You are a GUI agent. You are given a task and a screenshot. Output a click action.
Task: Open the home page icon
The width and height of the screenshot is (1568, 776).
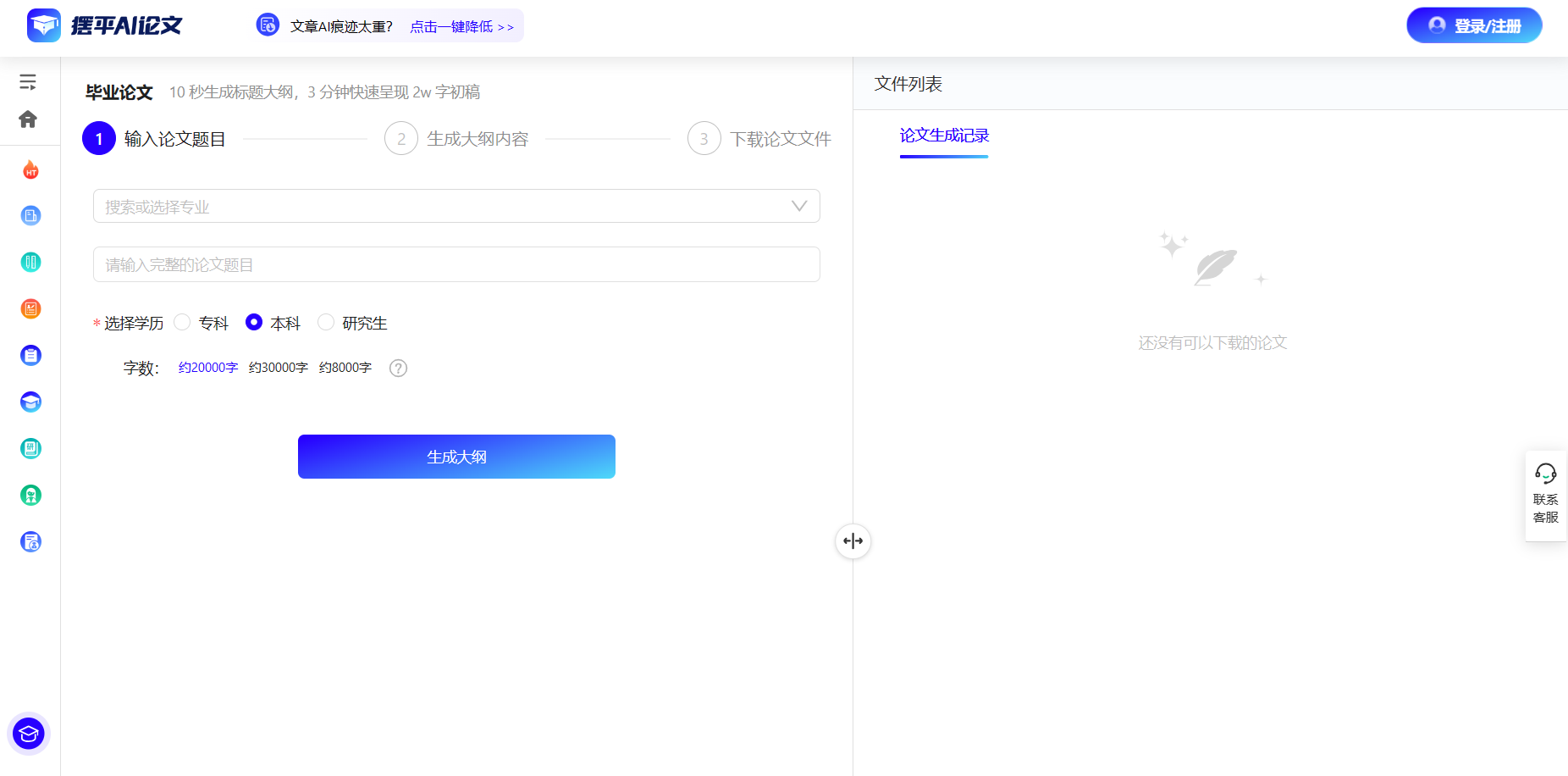[28, 119]
